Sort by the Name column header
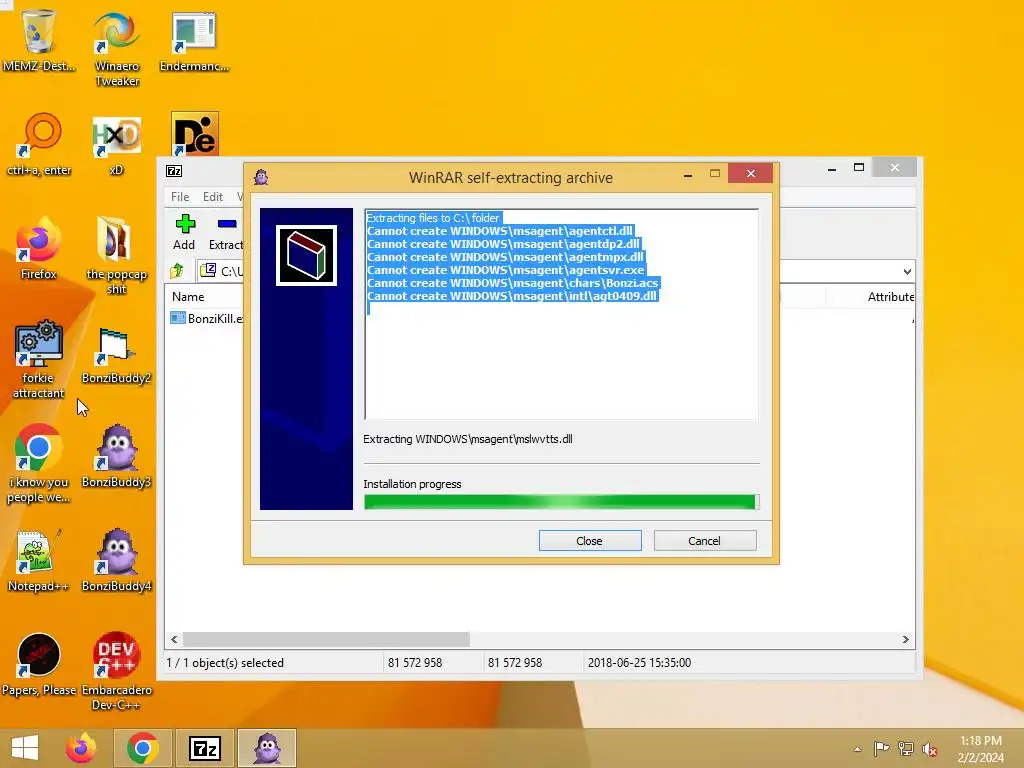 point(188,296)
